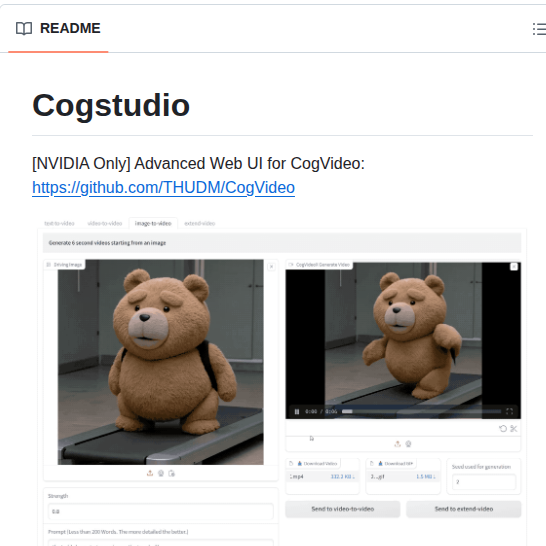The width and height of the screenshot is (546, 546).
Task: Click the webcam icon under driving image
Action: click(x=161, y=473)
